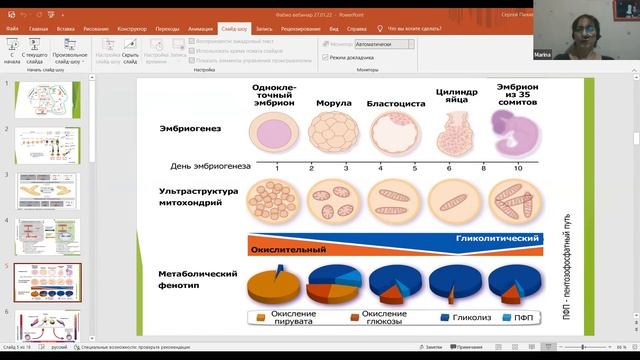Viewport: 640px width, 360px height.
Task: Toggle Примечания comments button
Action: (466, 347)
